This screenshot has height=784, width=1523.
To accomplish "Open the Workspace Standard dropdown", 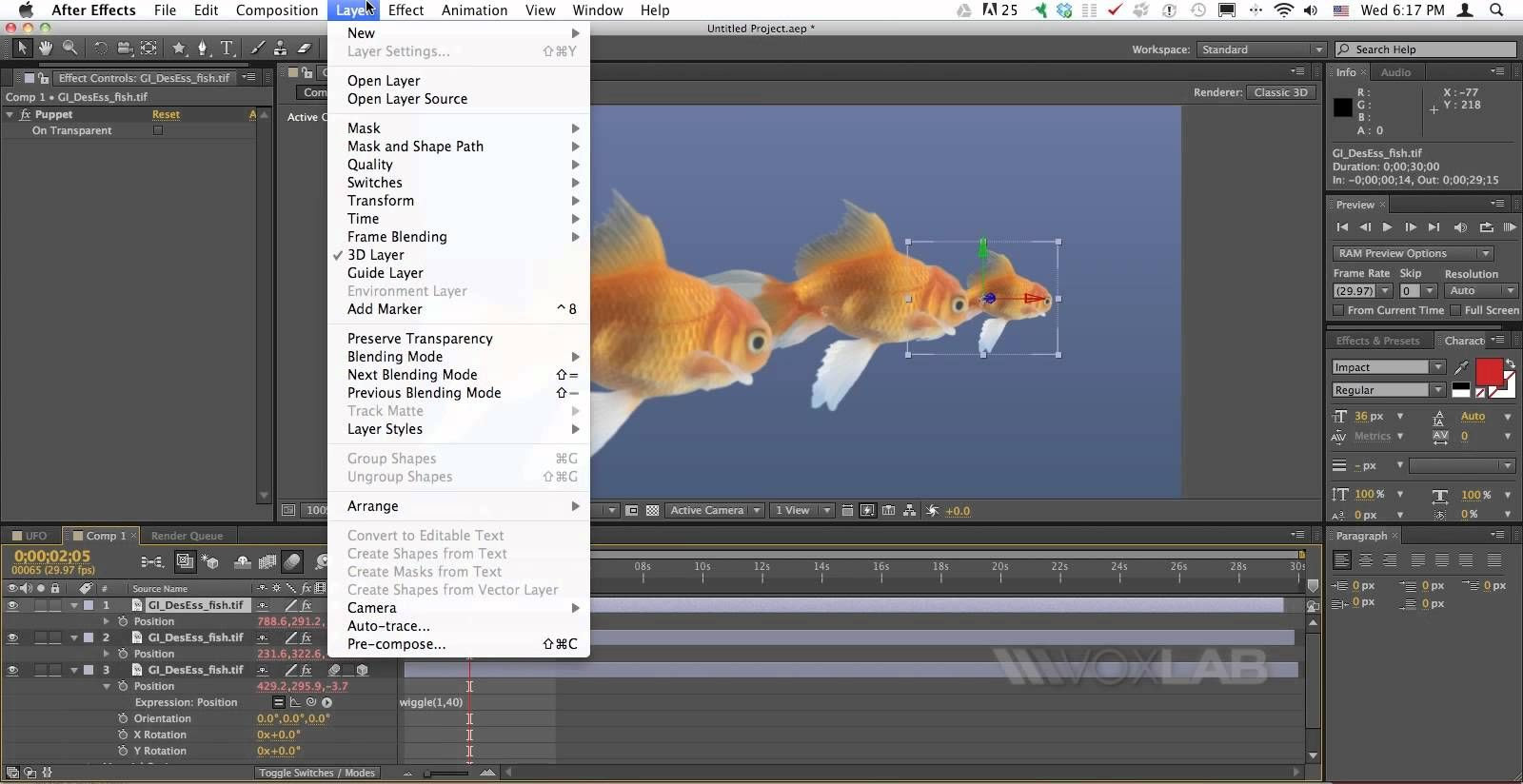I will 1260,49.
